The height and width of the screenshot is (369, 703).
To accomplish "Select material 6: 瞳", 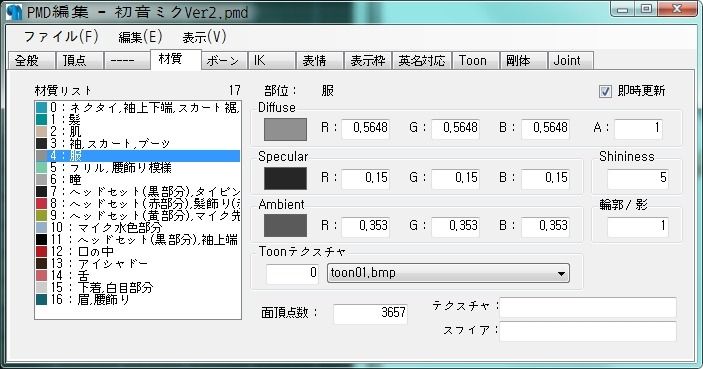I will tap(138, 179).
